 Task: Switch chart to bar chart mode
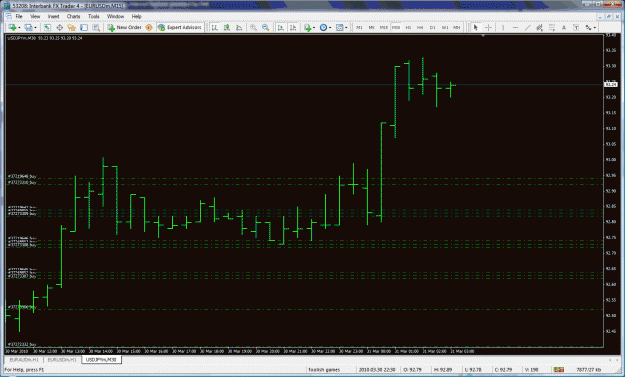pos(215,27)
